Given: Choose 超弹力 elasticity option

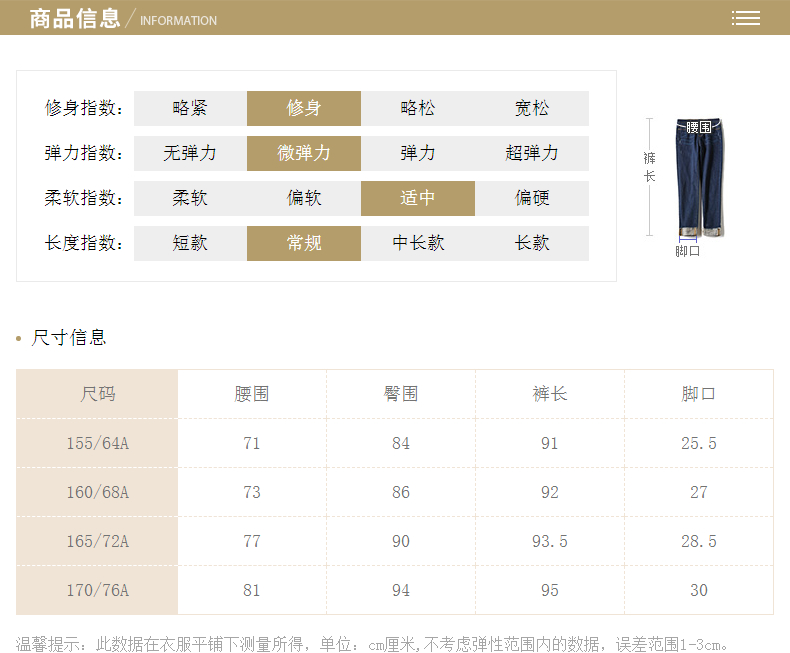Looking at the screenshot, I should tap(532, 153).
